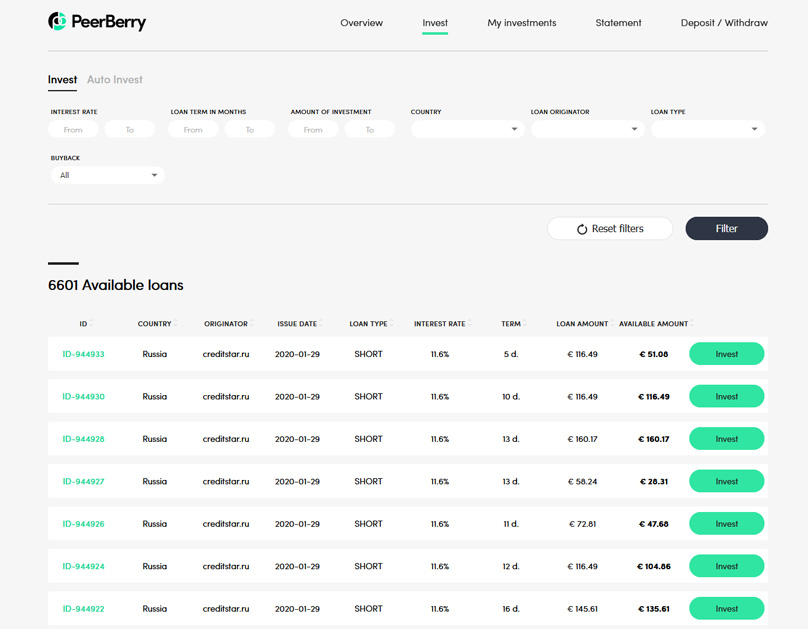808x629 pixels.
Task: Open the Statement page
Action: click(618, 23)
